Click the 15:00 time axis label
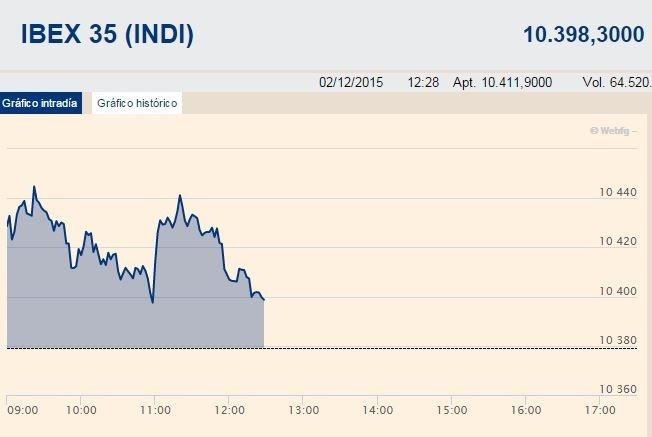The image size is (652, 437). (452, 410)
